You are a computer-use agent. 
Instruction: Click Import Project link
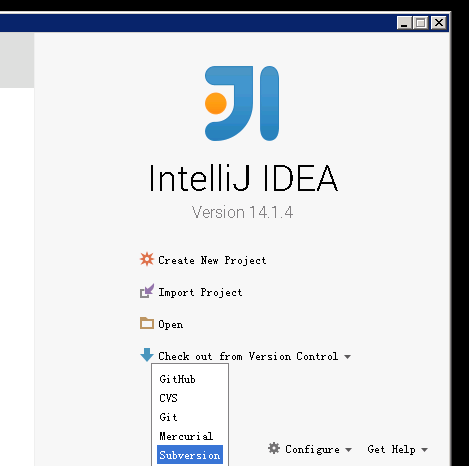pyautogui.click(x=200, y=292)
